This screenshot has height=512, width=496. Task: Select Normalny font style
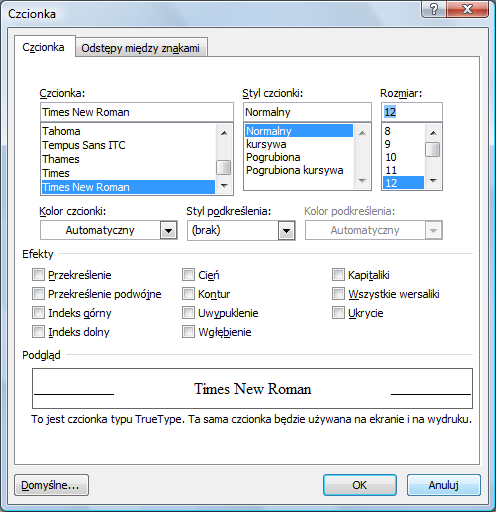[299, 131]
